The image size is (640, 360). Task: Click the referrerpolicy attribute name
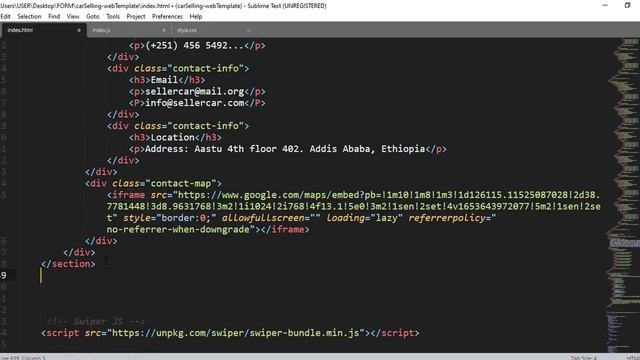(x=447, y=218)
